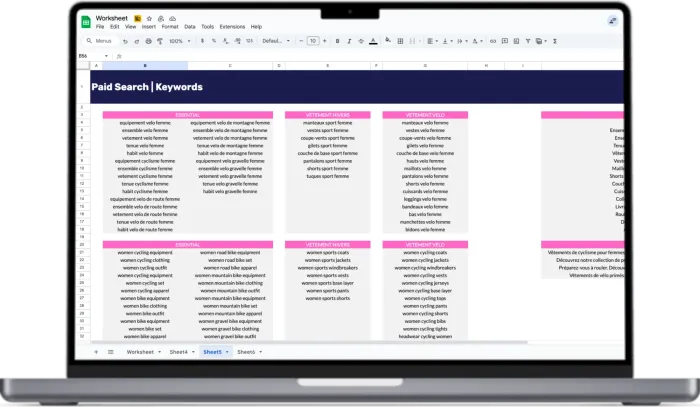
Task: Click the move-to-folder icon by the title
Action: pyautogui.click(x=161, y=19)
